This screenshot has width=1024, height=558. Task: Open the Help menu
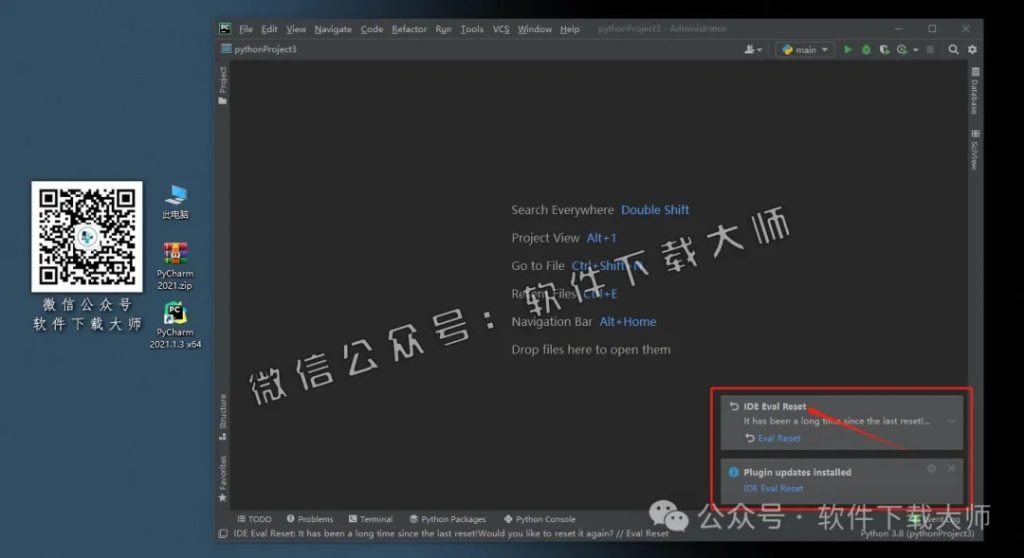[569, 29]
